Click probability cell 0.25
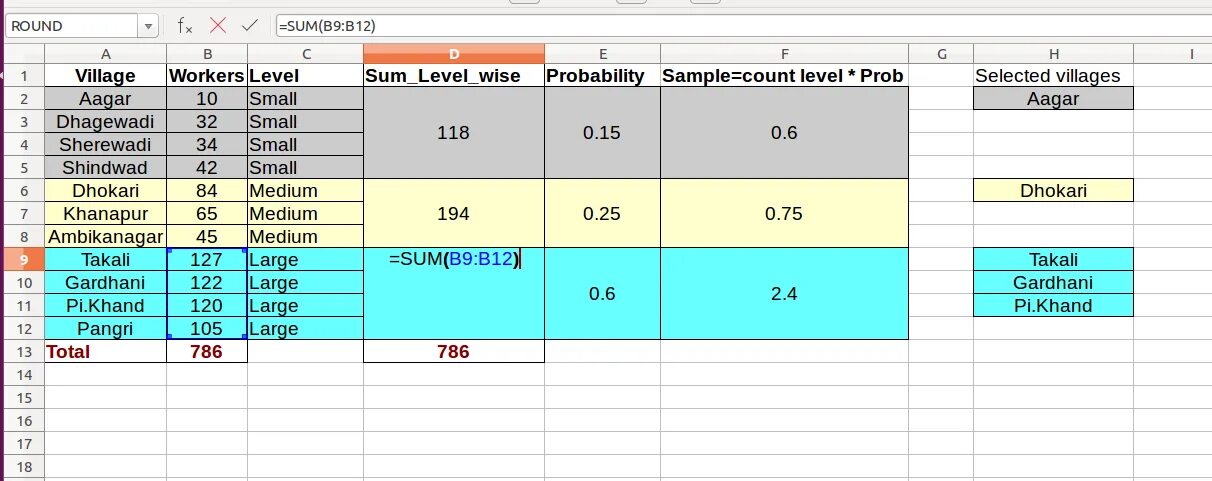 [x=602, y=214]
